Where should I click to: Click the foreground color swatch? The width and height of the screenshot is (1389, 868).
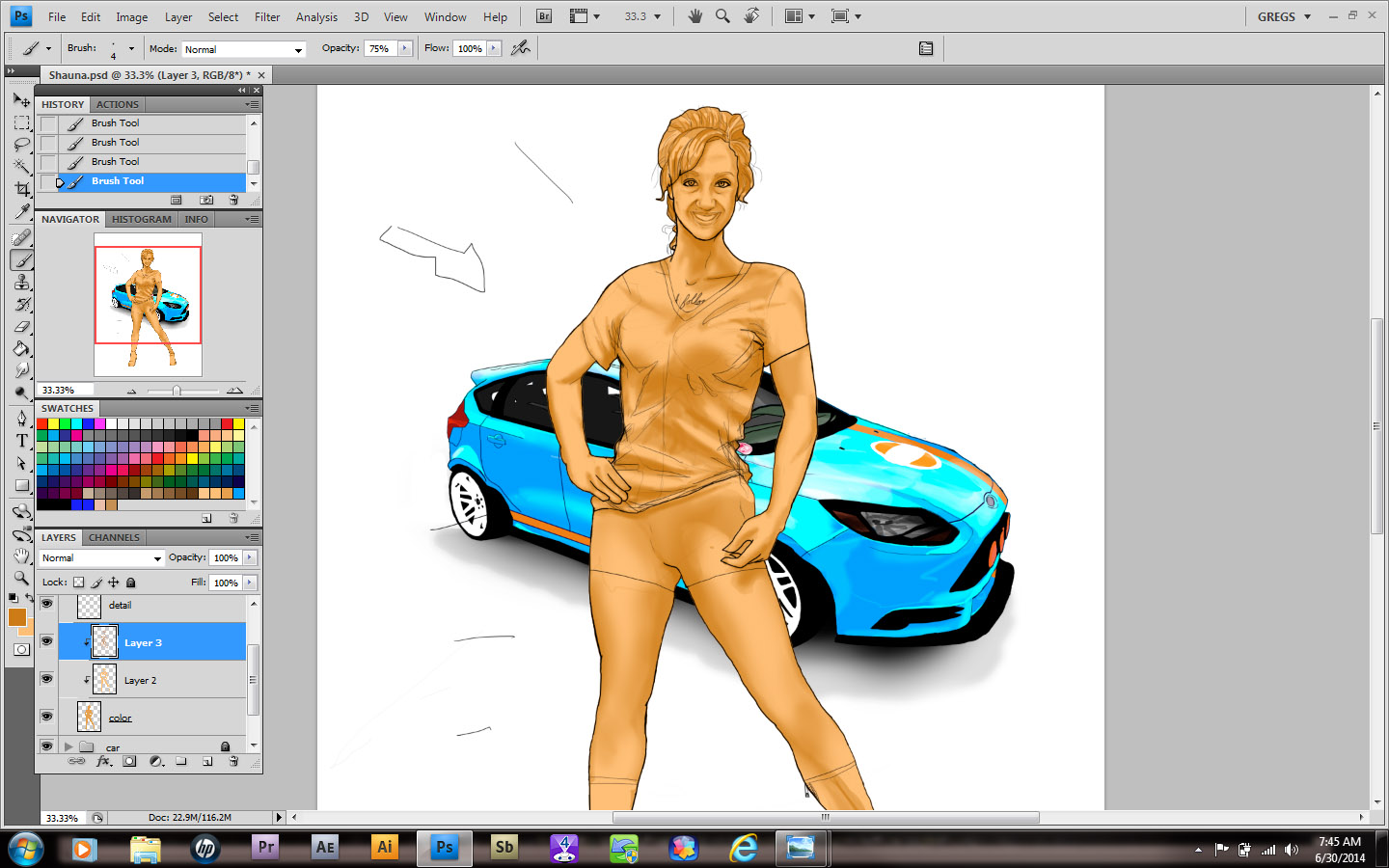[x=17, y=617]
